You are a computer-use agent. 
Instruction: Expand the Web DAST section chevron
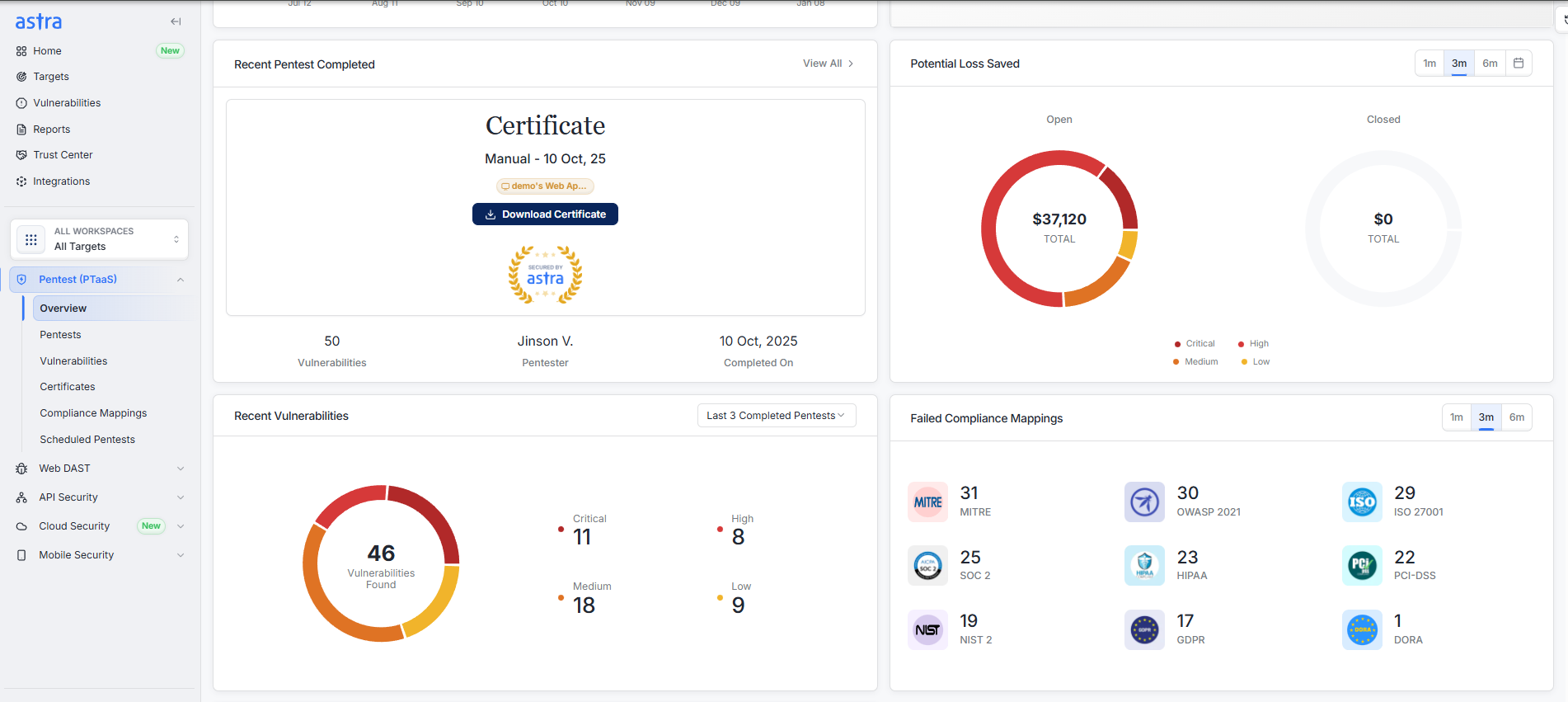pyautogui.click(x=181, y=469)
